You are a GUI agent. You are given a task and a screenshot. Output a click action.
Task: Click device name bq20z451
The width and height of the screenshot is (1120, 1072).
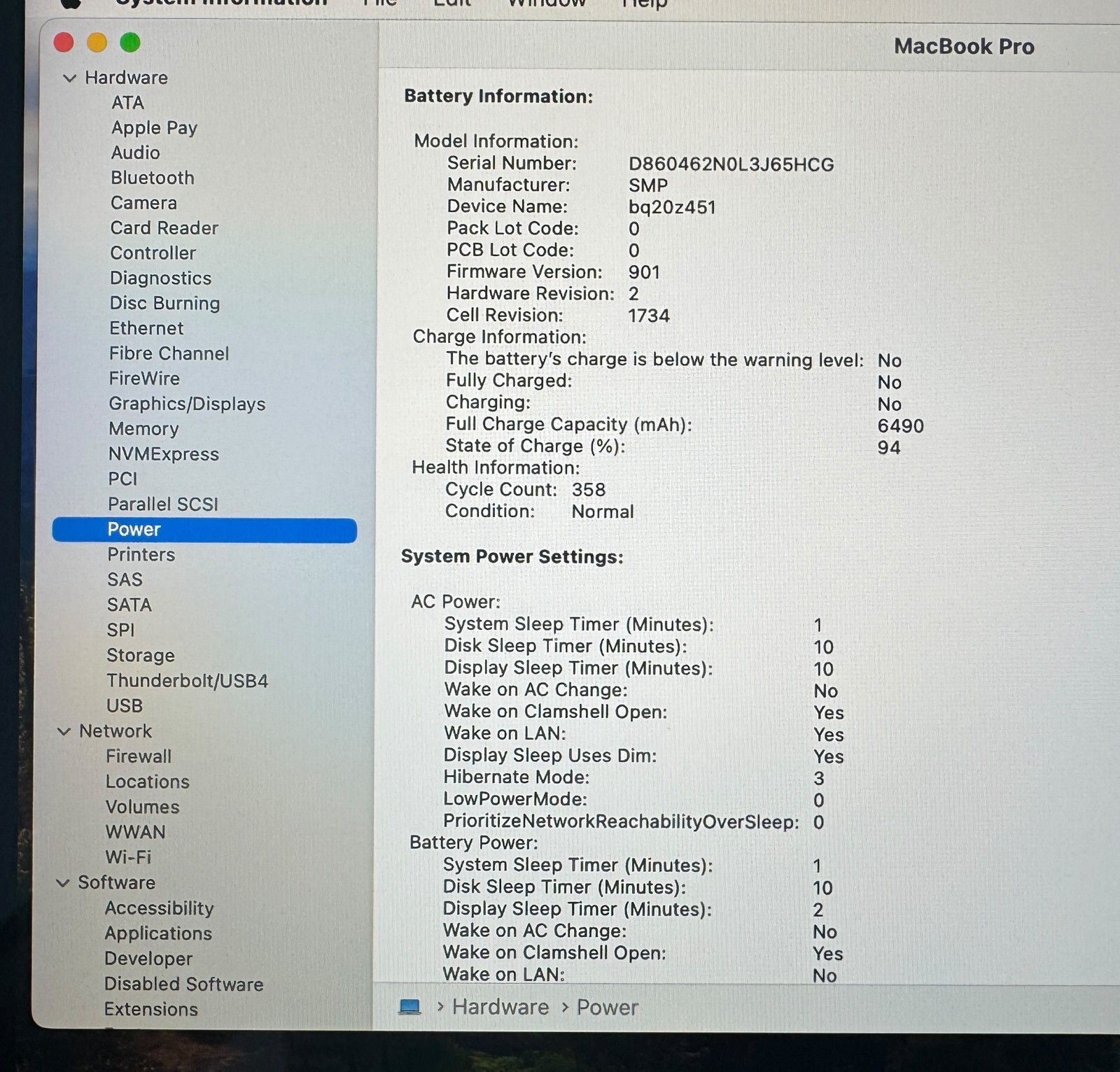tap(672, 207)
